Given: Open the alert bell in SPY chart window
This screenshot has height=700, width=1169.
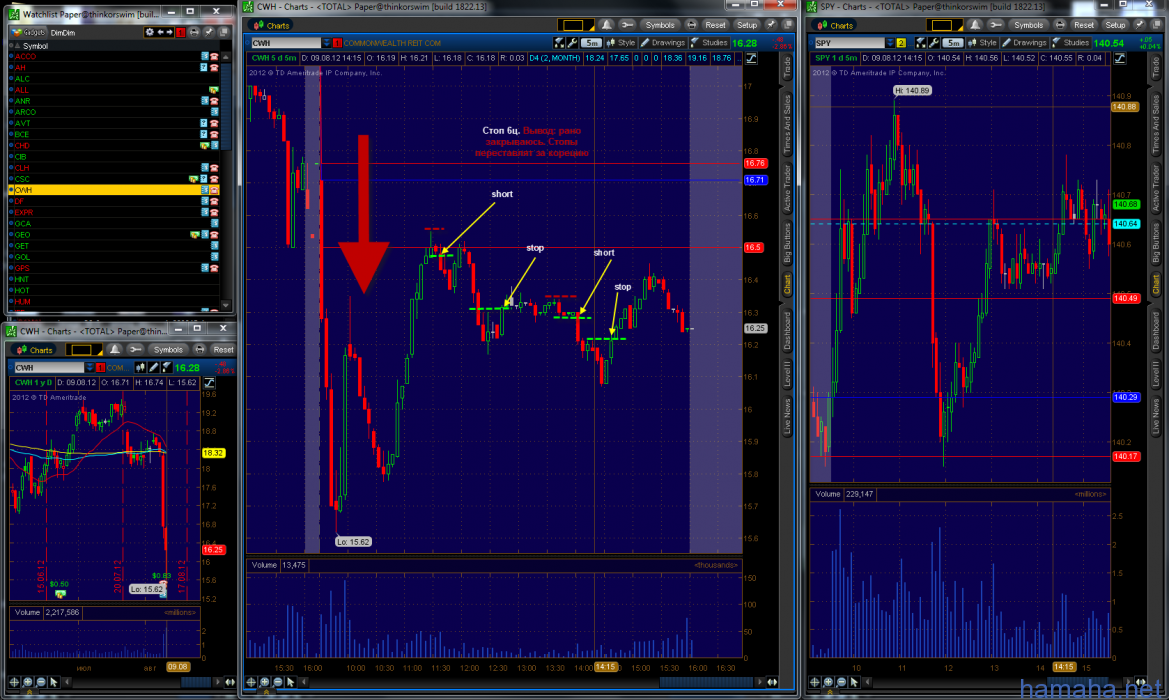Looking at the screenshot, I should tap(974, 25).
